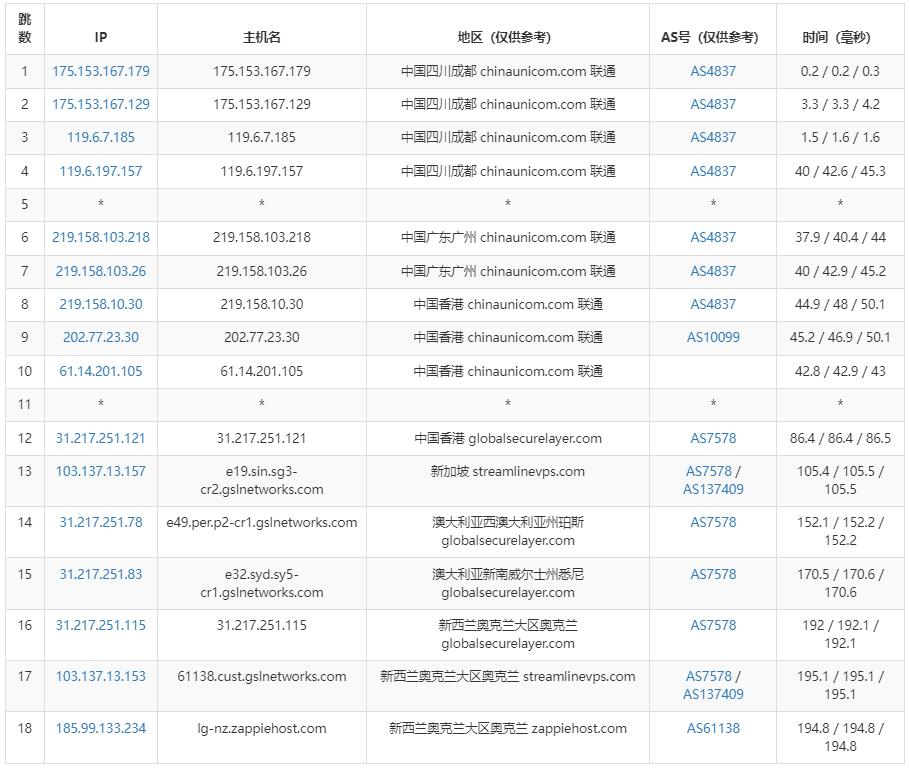
Task: Click AS4837 link in hop 4 row
Action: tap(713, 171)
